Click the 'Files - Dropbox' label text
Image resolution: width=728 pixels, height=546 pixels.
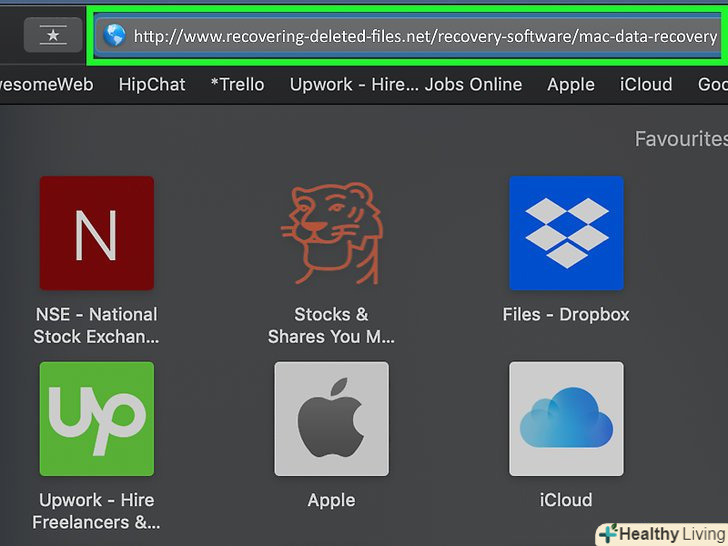(566, 315)
